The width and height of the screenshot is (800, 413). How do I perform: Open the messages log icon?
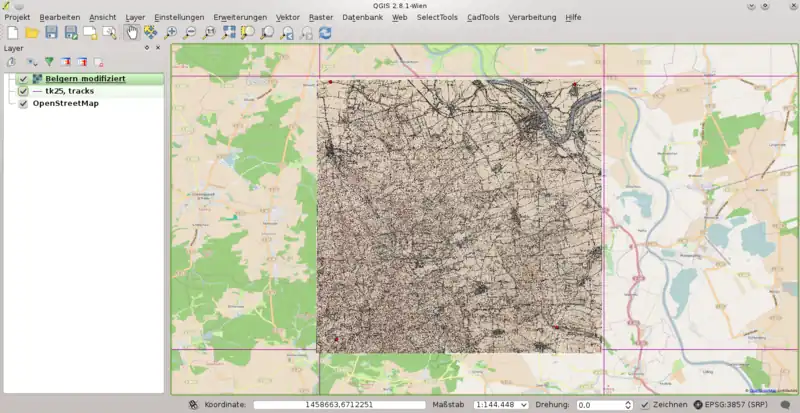tap(785, 405)
